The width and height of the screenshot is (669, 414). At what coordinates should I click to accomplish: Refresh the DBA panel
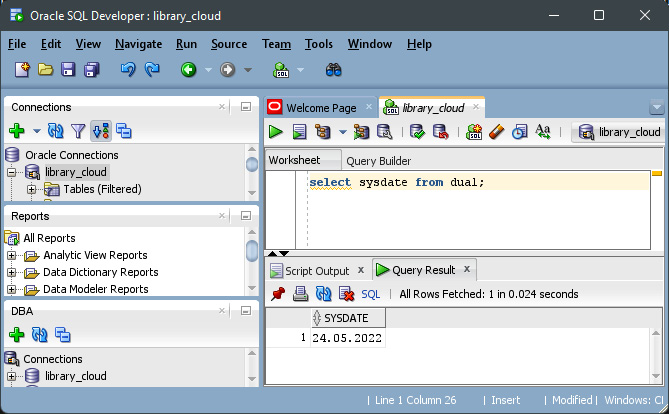coord(40,335)
